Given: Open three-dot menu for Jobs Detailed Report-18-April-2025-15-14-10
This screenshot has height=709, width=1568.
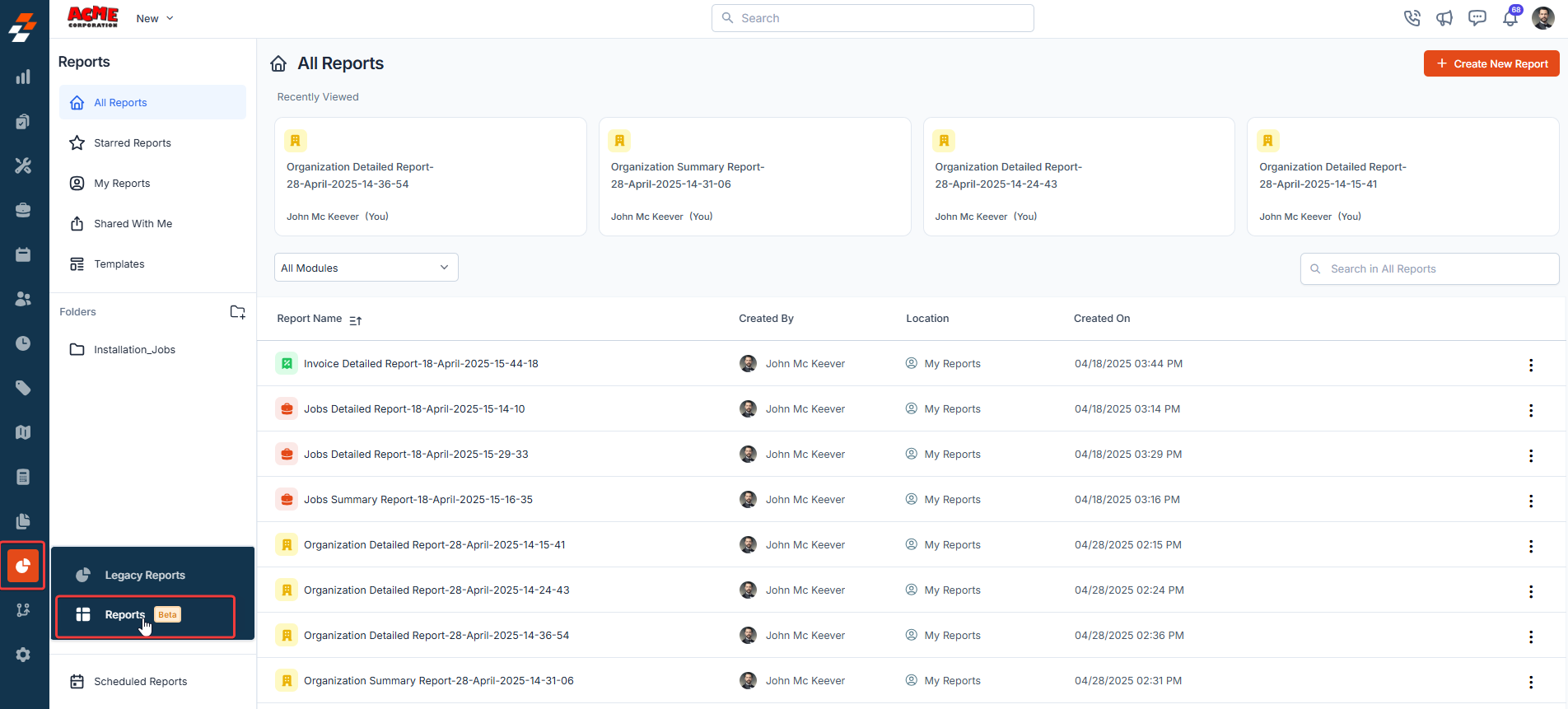Looking at the screenshot, I should click(1531, 410).
